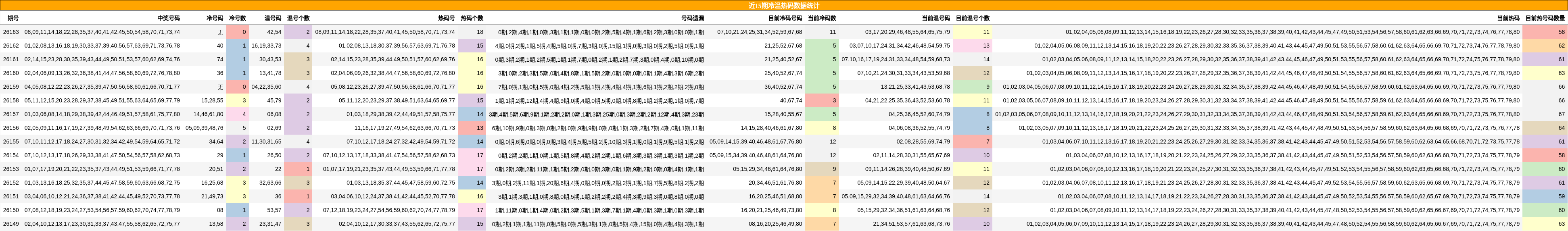
Task: Click warm numbers cell 04,22,35,60
Action: click(x=267, y=87)
